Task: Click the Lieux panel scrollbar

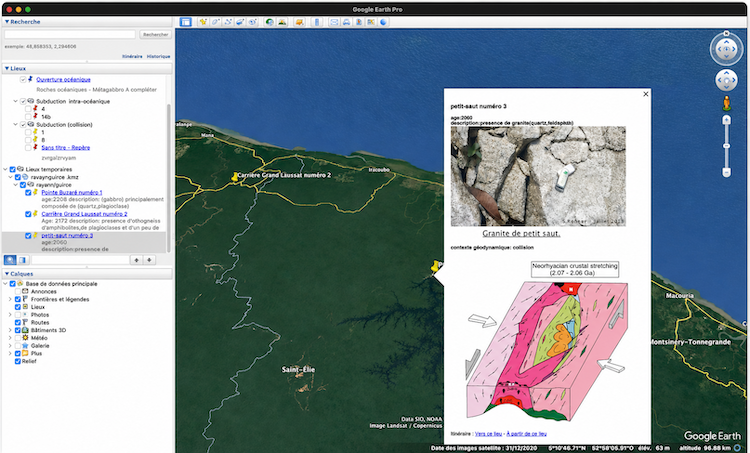Action: coord(168,177)
